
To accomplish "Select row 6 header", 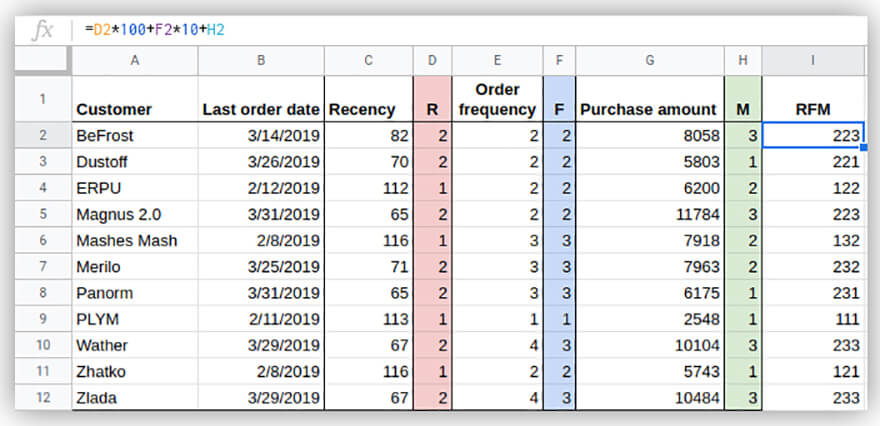I will [x=43, y=240].
